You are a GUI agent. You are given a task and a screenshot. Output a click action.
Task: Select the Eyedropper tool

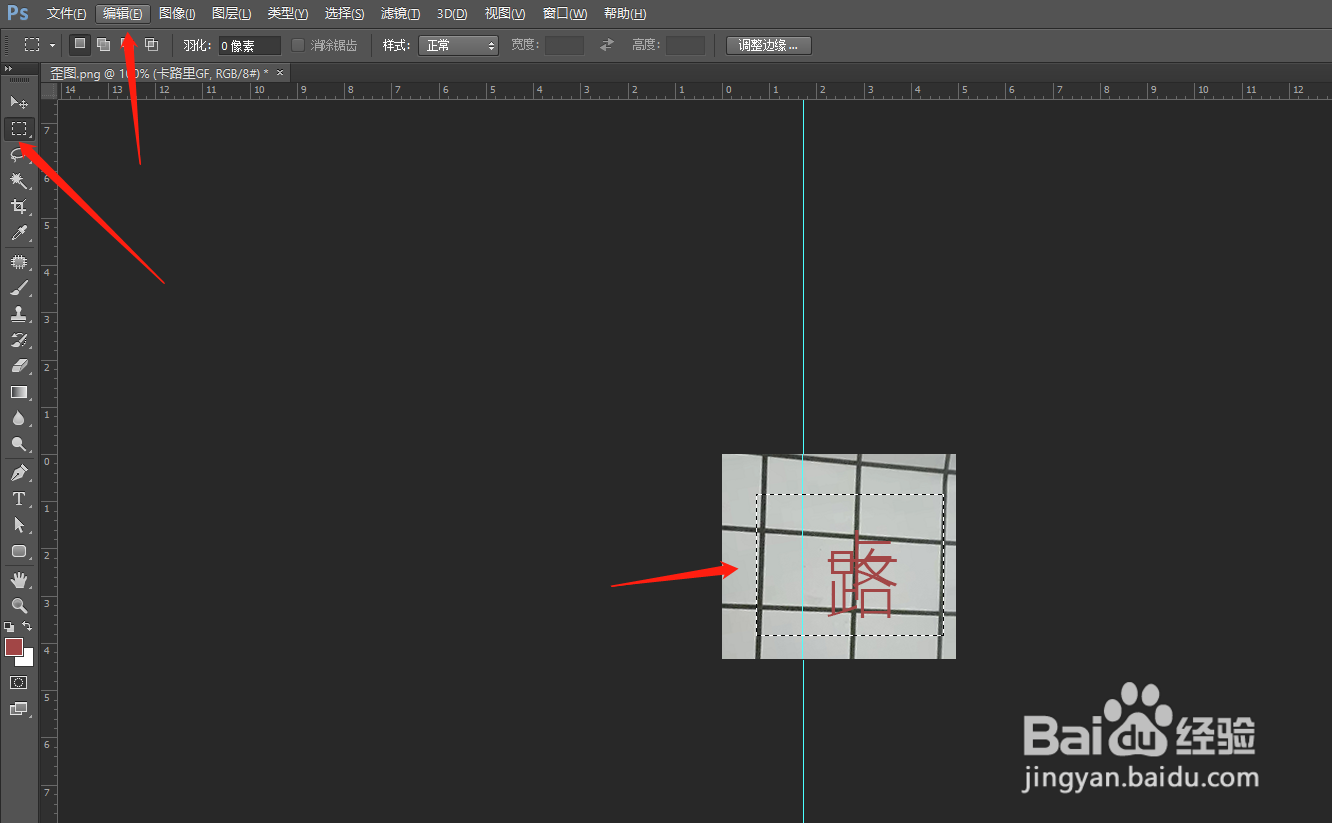pos(19,233)
